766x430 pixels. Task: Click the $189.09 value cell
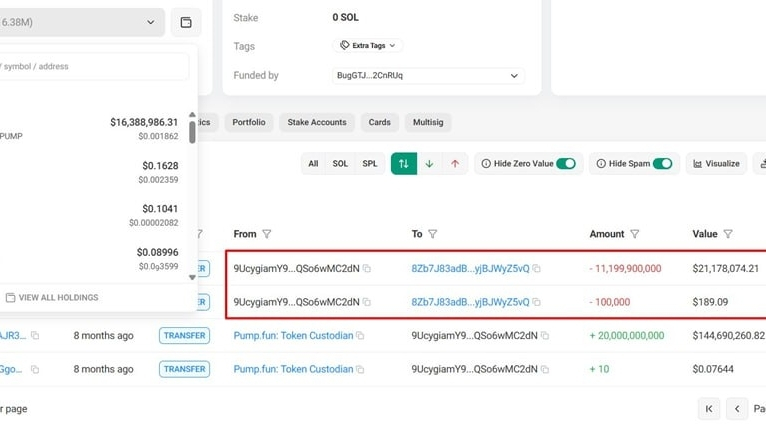pos(710,302)
